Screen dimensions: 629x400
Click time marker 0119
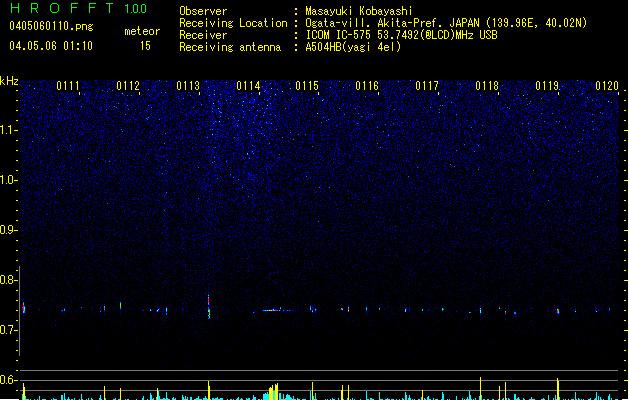[x=547, y=86]
